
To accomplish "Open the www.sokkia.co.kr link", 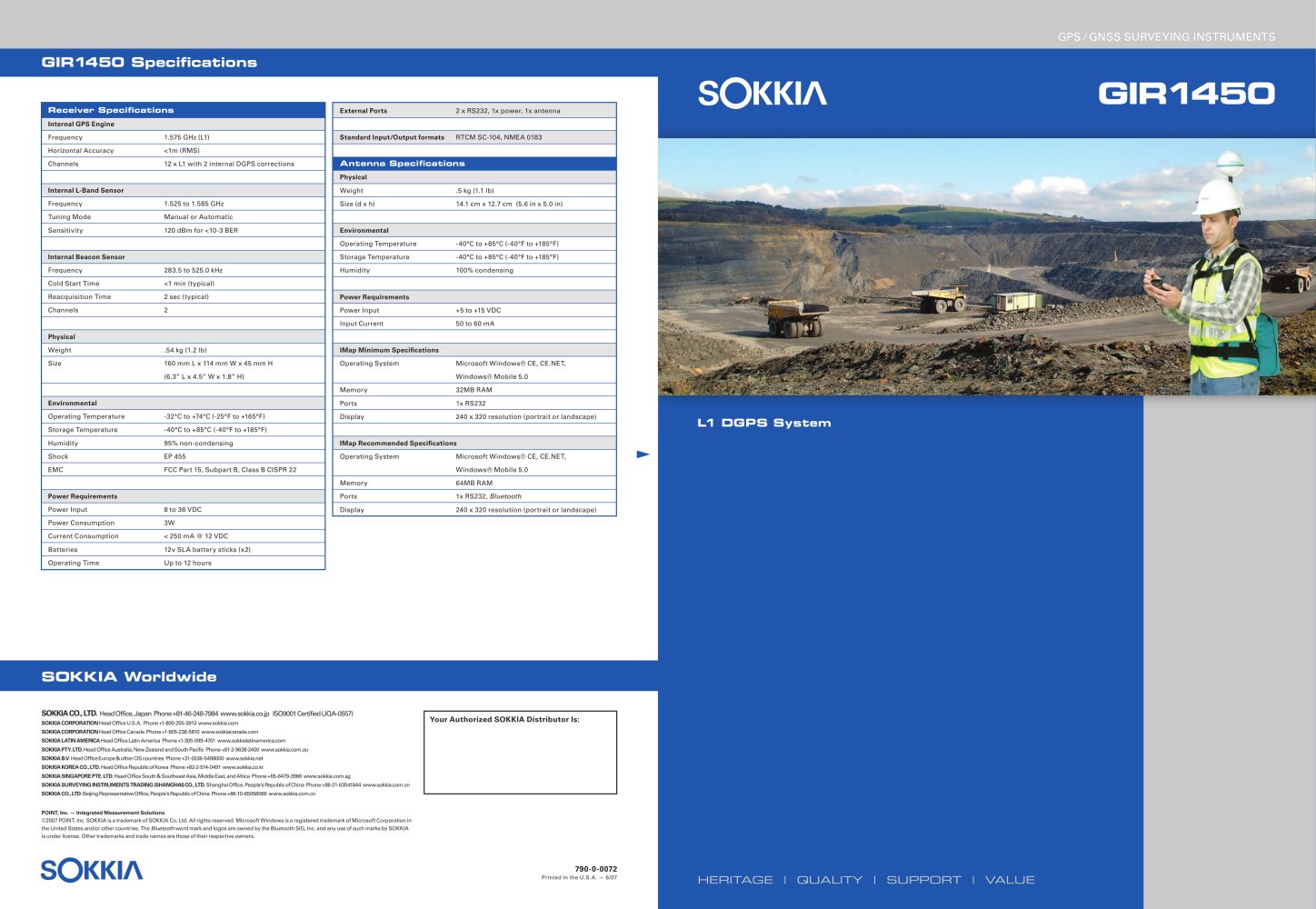I will [243, 767].
